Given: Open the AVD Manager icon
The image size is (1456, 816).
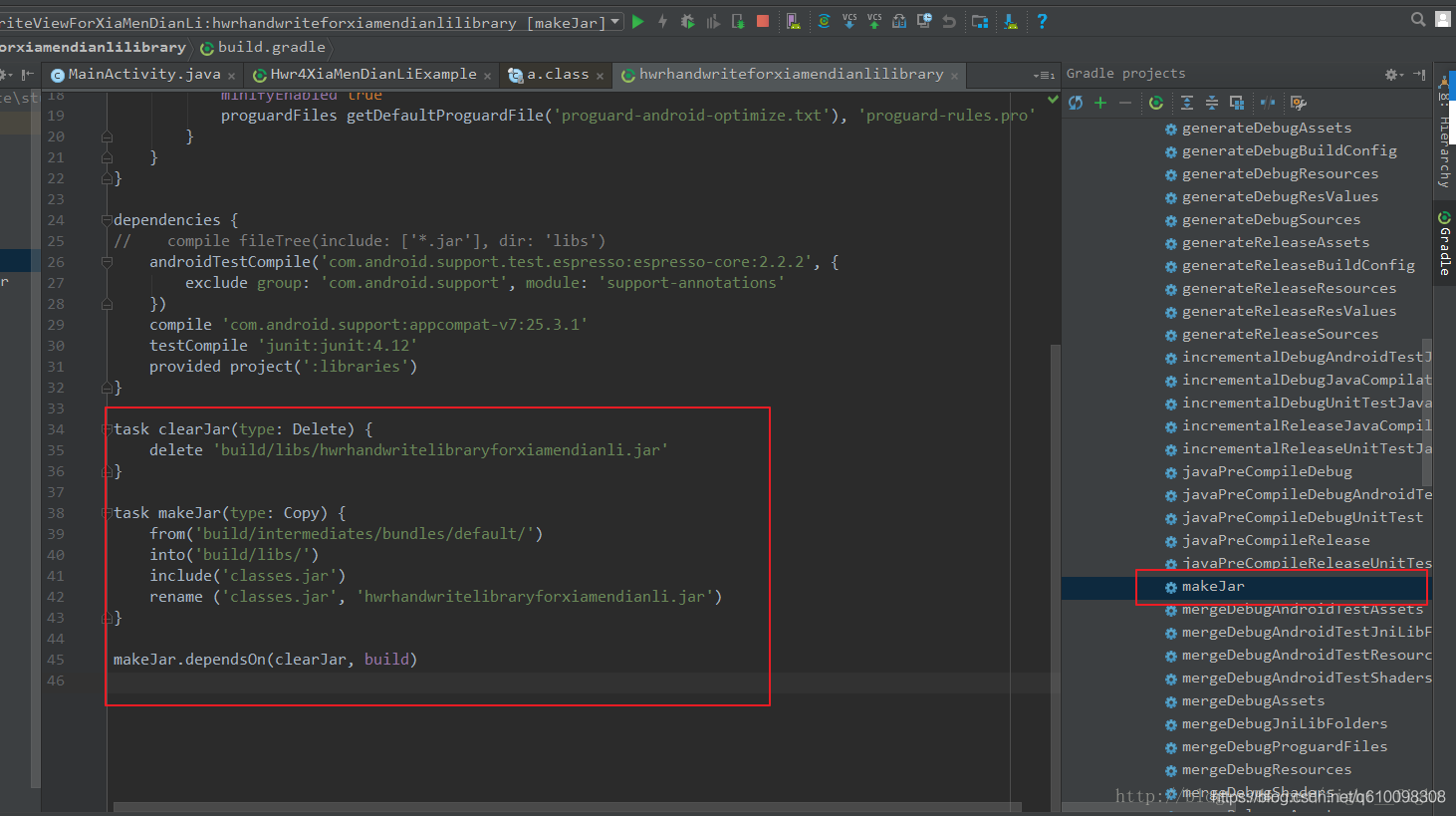Looking at the screenshot, I should click(793, 21).
